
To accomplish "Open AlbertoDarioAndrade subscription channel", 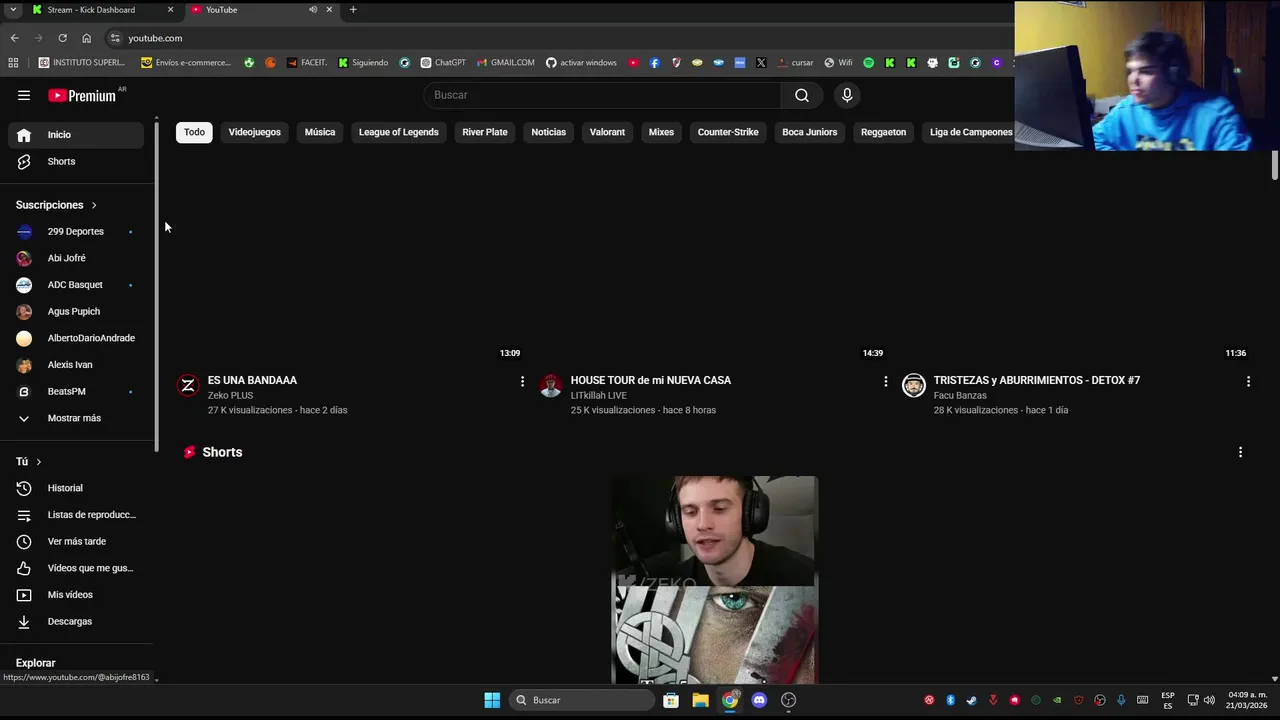I will click(76, 338).
